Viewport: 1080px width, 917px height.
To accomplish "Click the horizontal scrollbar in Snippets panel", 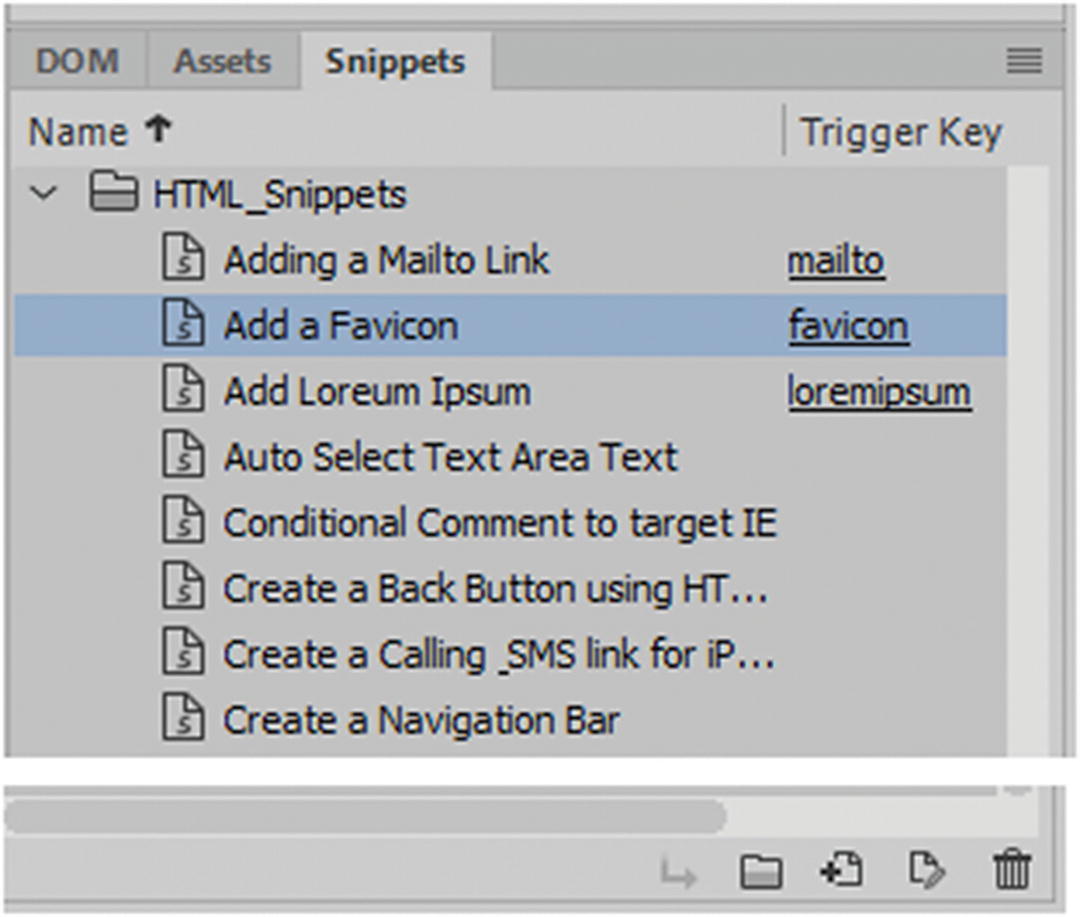I will 365,817.
